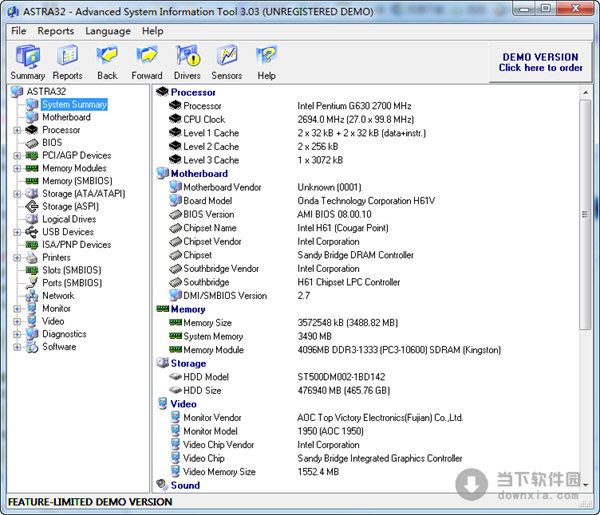The height and width of the screenshot is (515, 600).
Task: Click the scroll down arrow of details pane
Action: click(x=585, y=485)
